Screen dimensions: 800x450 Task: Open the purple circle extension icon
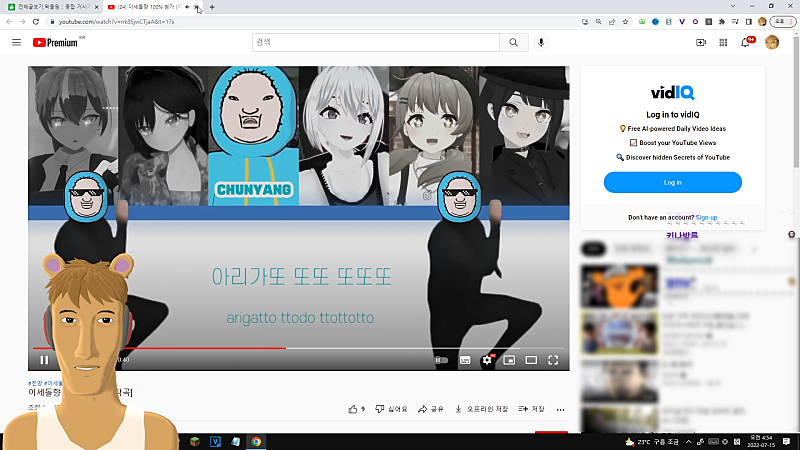[x=695, y=22]
